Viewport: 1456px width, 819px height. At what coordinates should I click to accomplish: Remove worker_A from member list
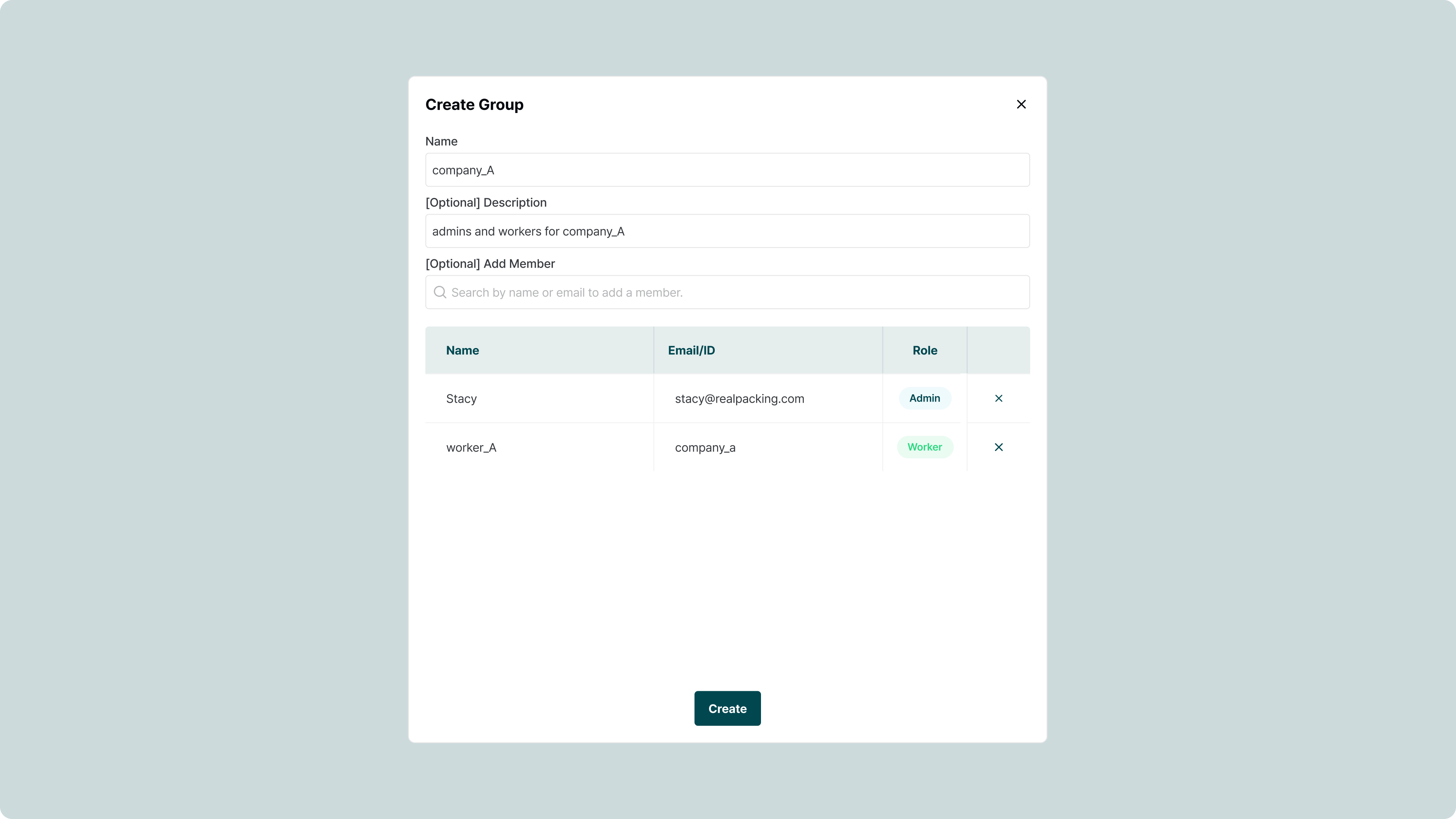coord(998,447)
